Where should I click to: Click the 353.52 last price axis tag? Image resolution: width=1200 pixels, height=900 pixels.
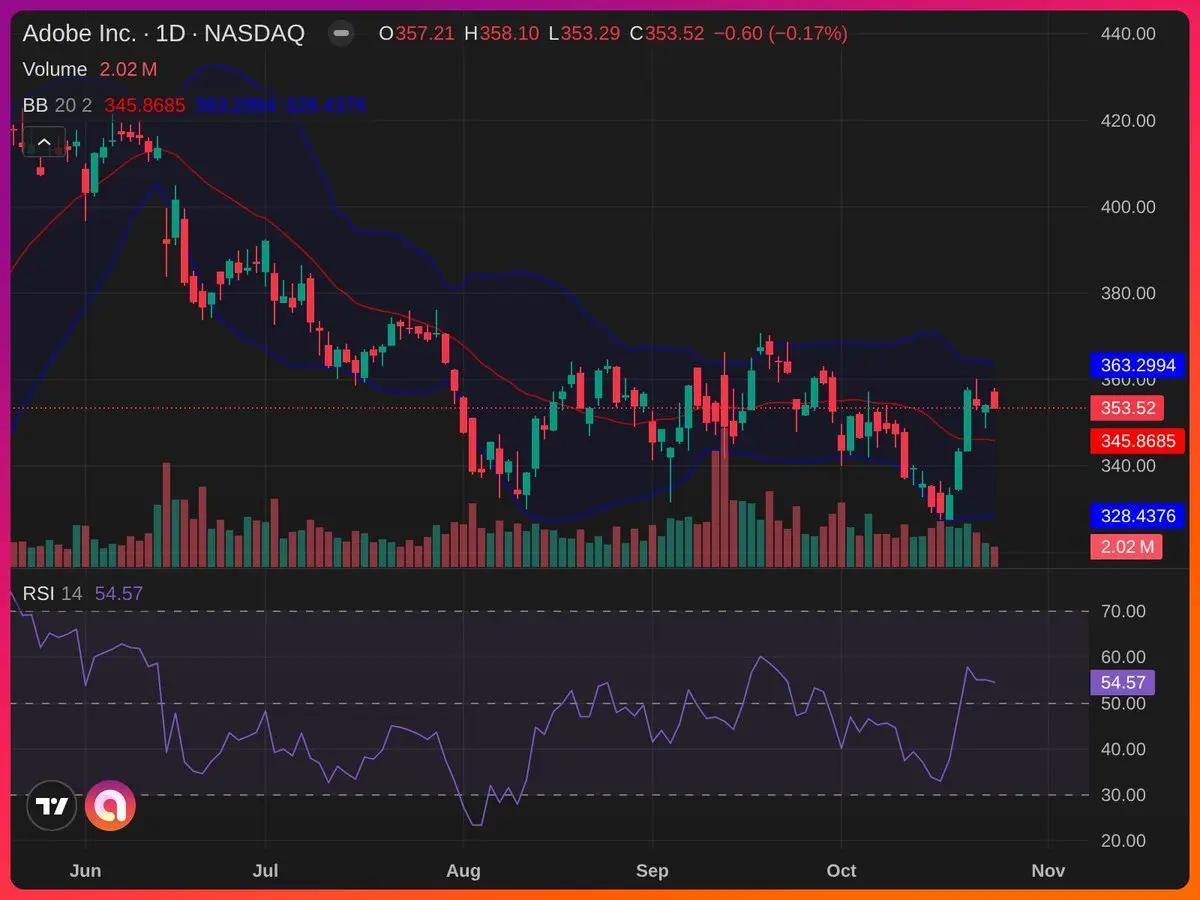(1126, 408)
